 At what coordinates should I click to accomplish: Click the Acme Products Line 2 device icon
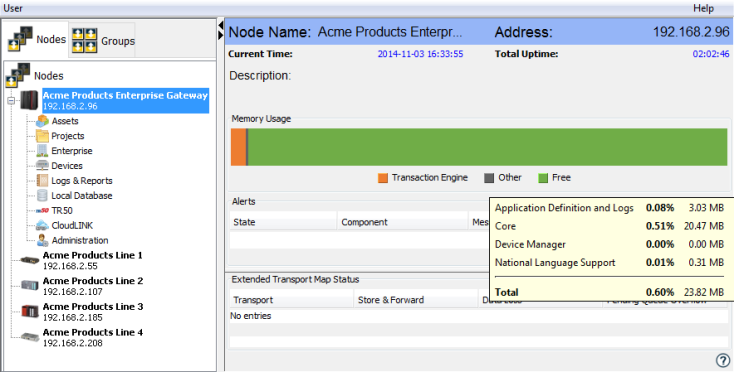point(30,285)
